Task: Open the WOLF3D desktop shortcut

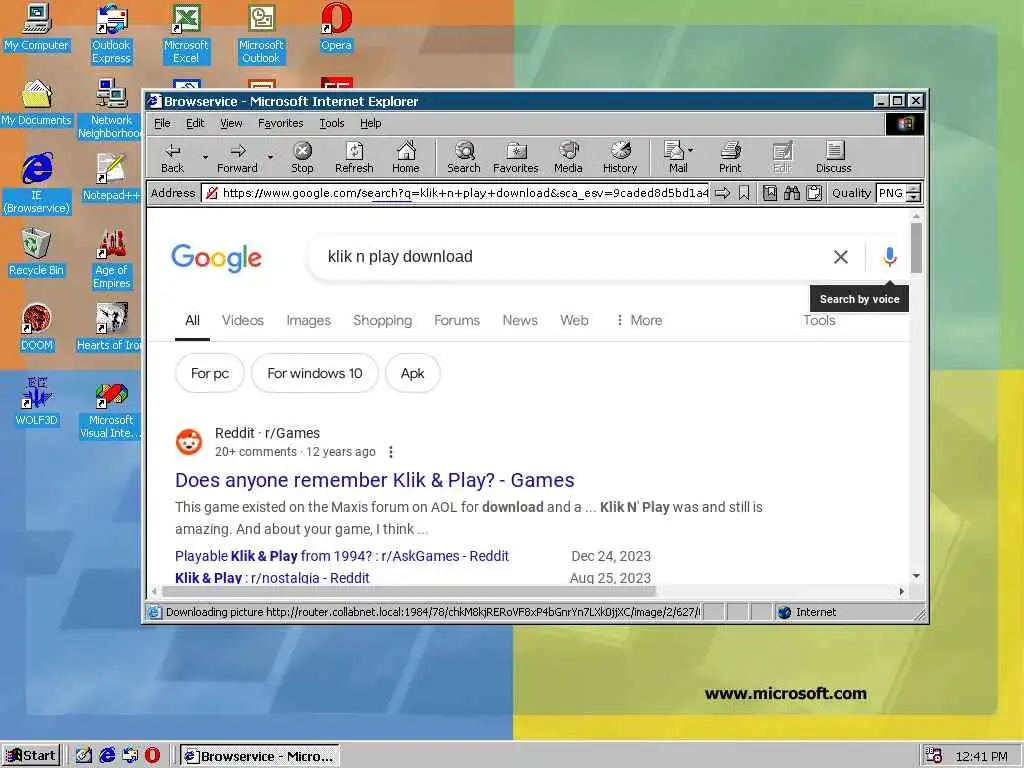Action: pyautogui.click(x=37, y=402)
